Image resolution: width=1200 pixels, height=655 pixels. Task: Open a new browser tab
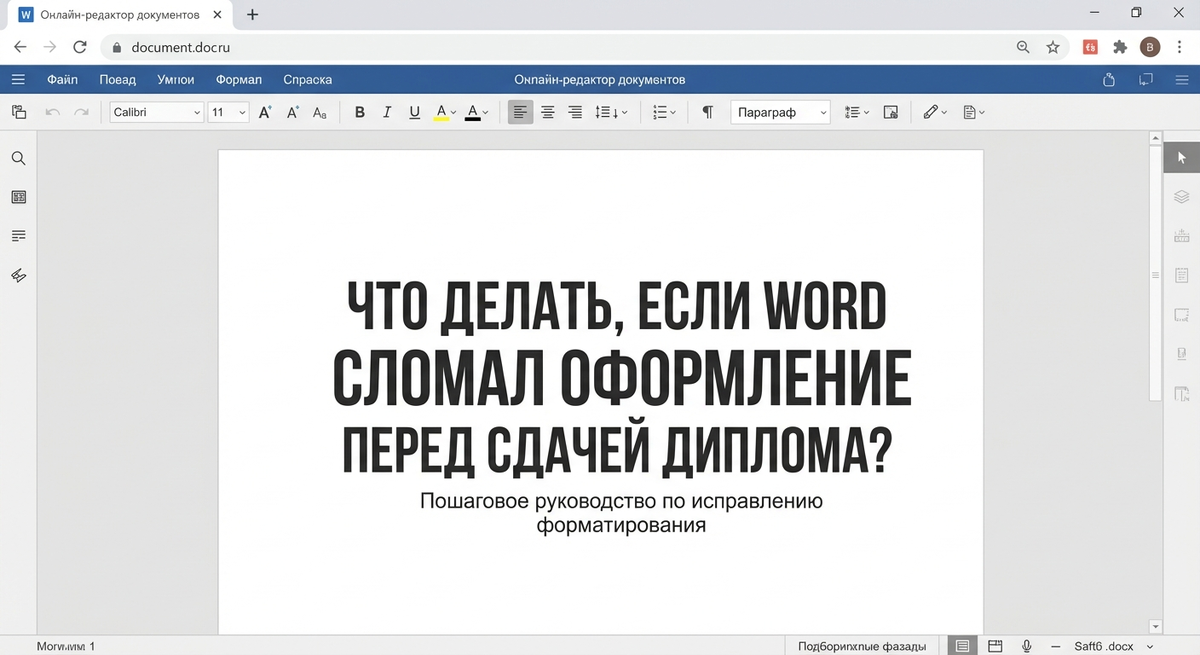tap(252, 15)
